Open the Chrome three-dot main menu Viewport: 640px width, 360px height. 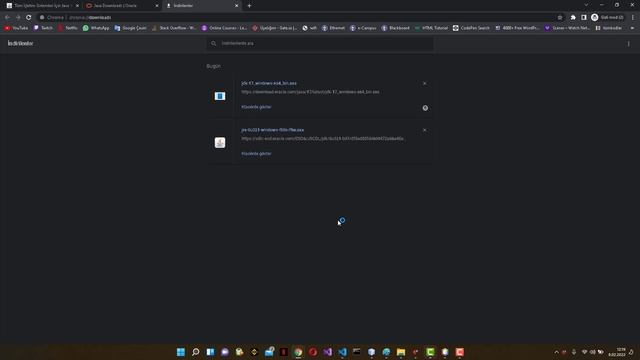point(633,18)
